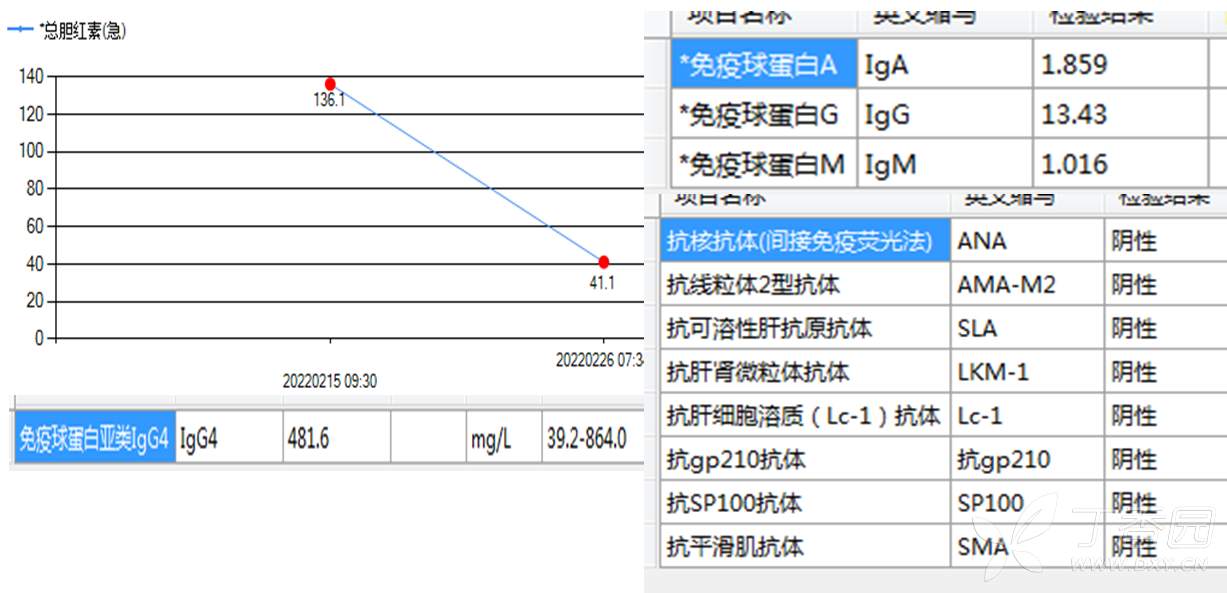Click the IgG4 result value 481.6

(308, 439)
